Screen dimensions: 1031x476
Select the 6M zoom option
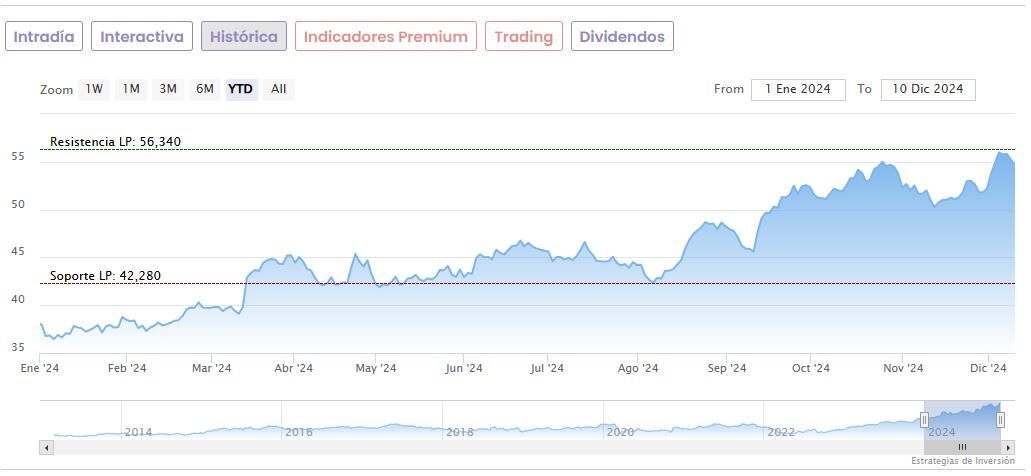tap(205, 89)
